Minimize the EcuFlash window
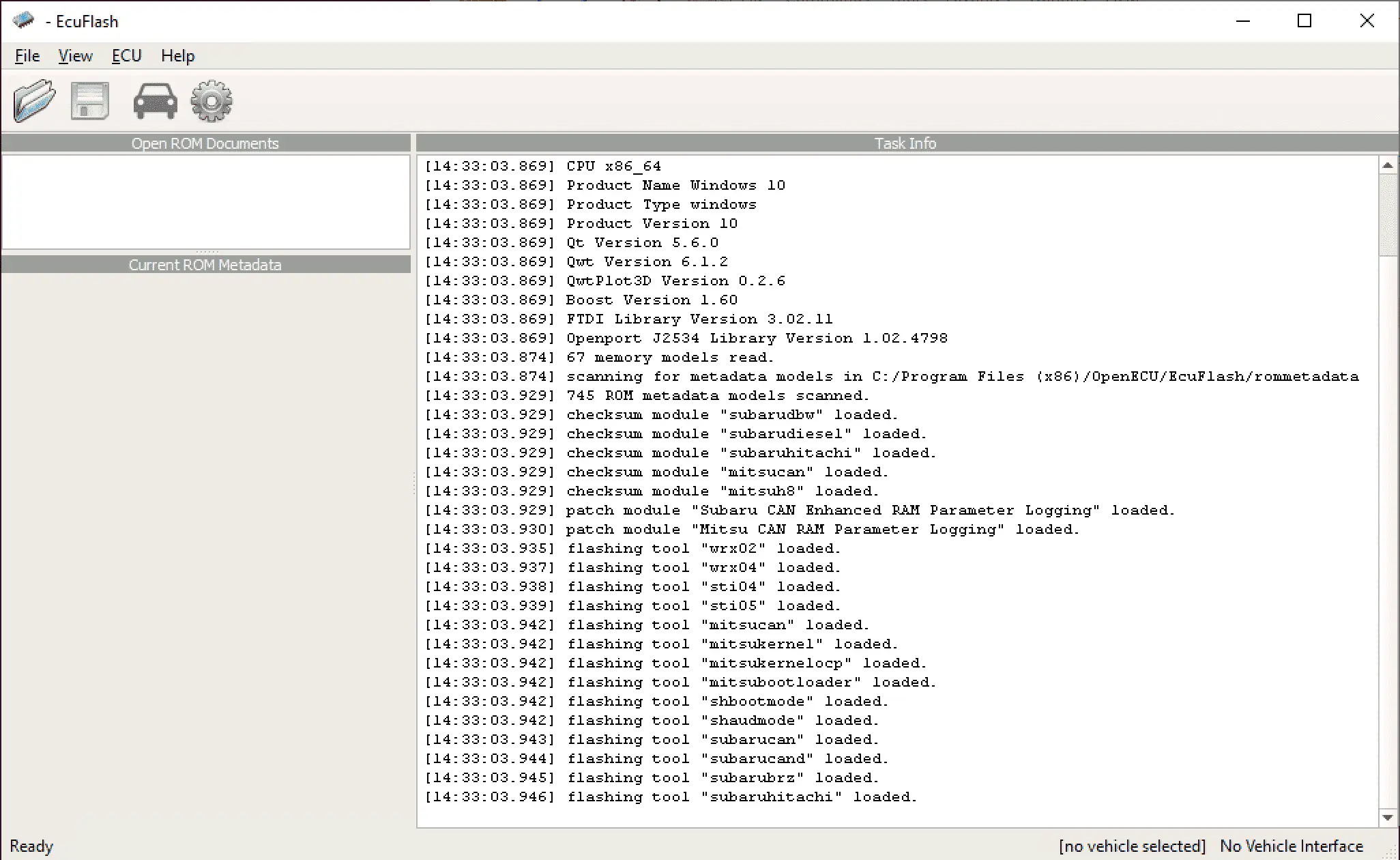 [x=1243, y=21]
